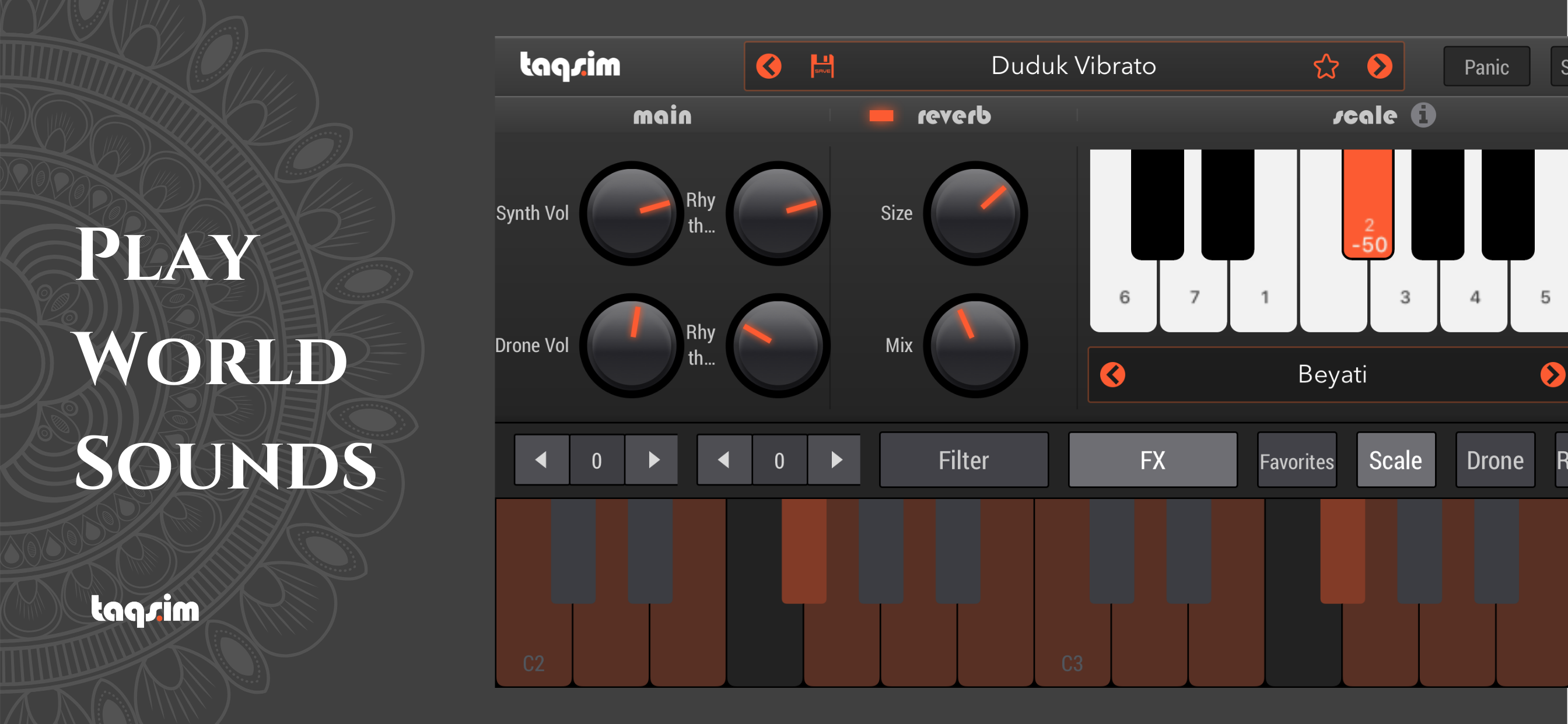
Task: Mark Duduk Vibrato as favorite with star
Action: coord(1326,66)
